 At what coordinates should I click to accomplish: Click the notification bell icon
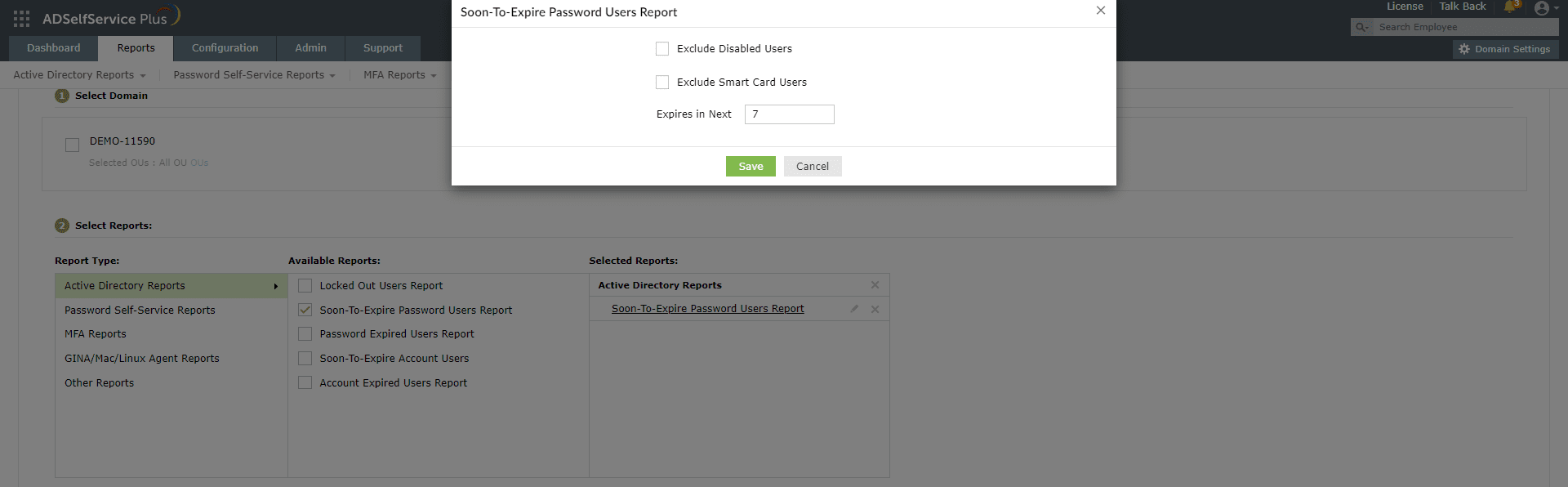[1510, 8]
